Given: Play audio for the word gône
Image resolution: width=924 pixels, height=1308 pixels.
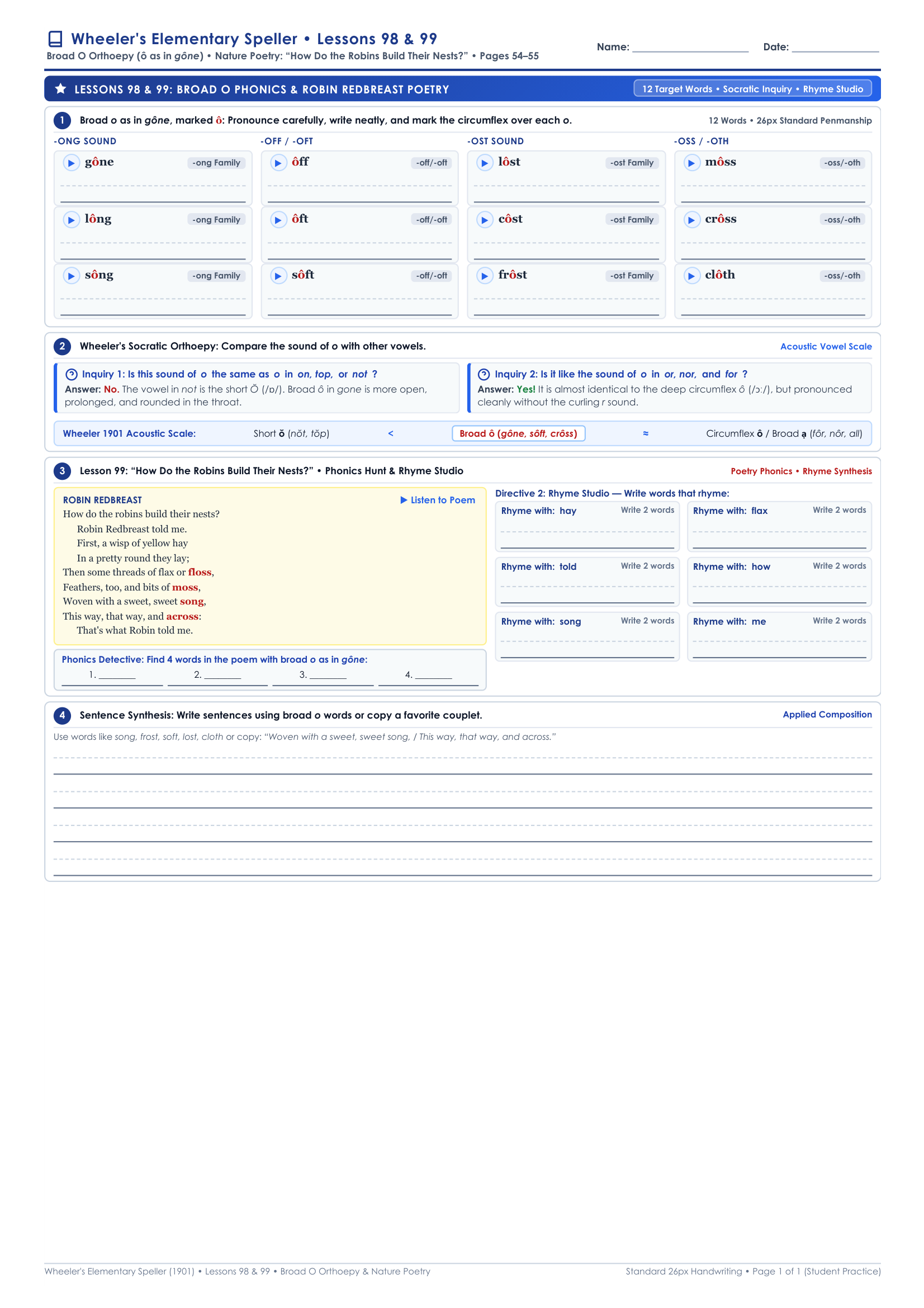Looking at the screenshot, I should [x=71, y=163].
